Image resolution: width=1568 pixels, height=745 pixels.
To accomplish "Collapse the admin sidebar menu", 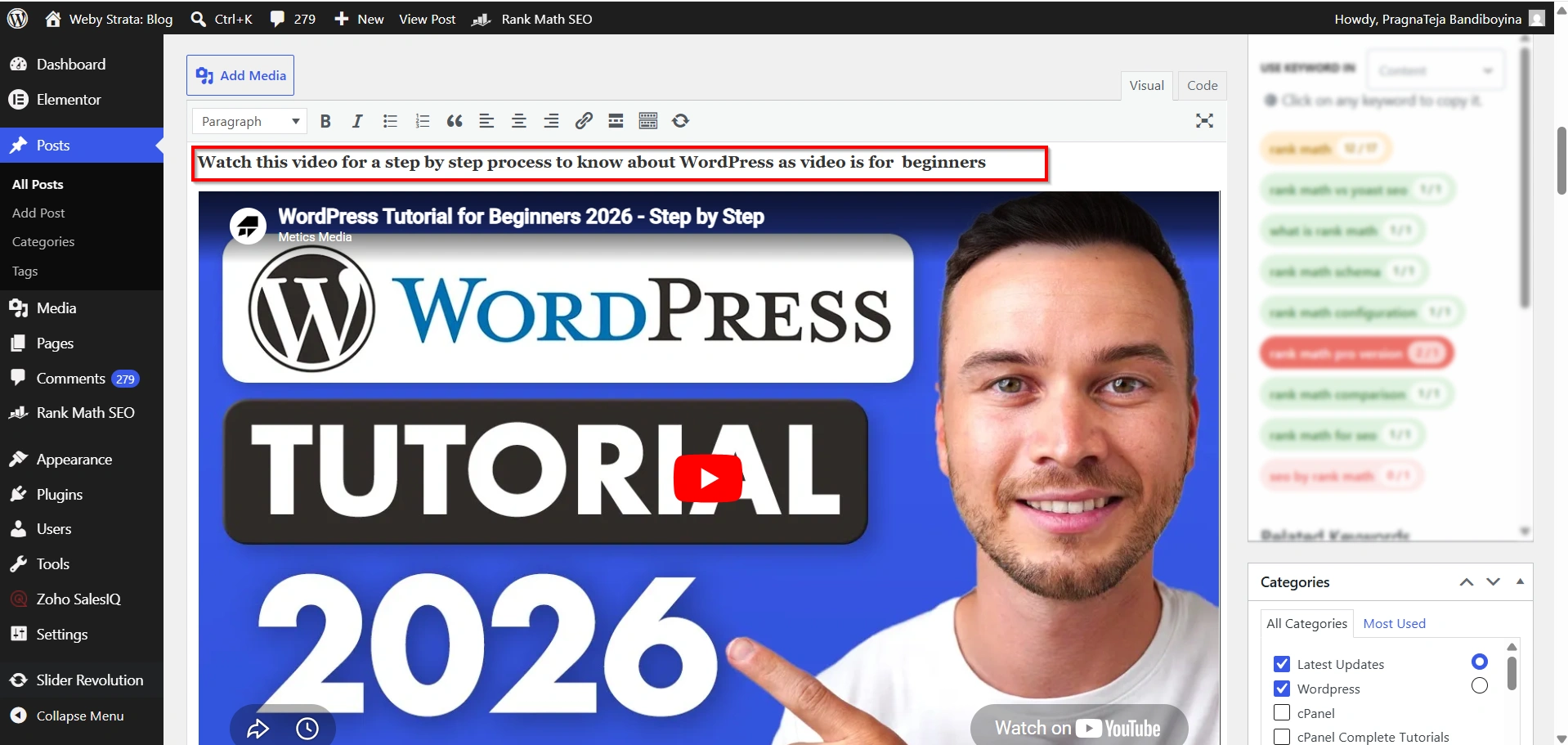I will (x=82, y=716).
